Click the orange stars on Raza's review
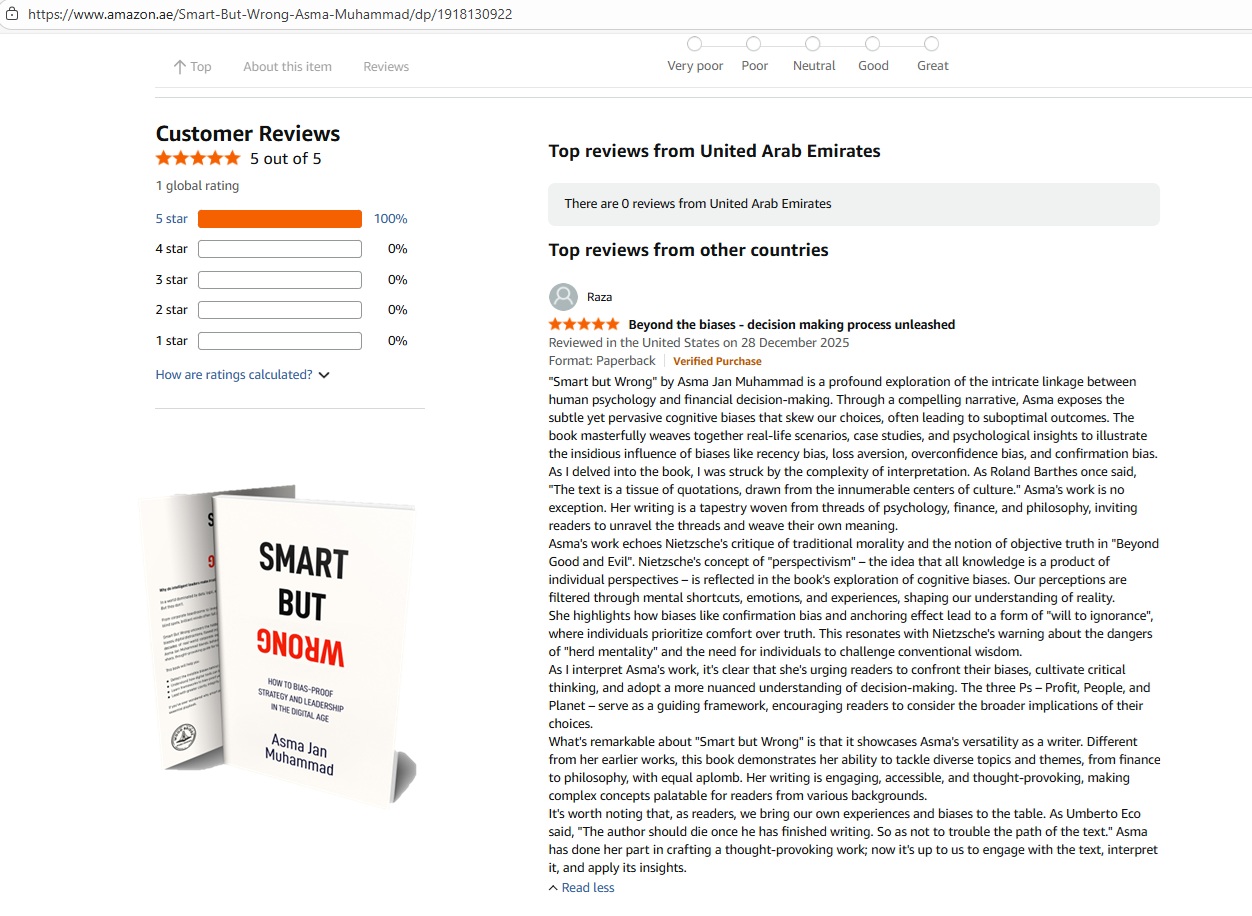Viewport: 1252px width, 916px height. pyautogui.click(x=584, y=324)
